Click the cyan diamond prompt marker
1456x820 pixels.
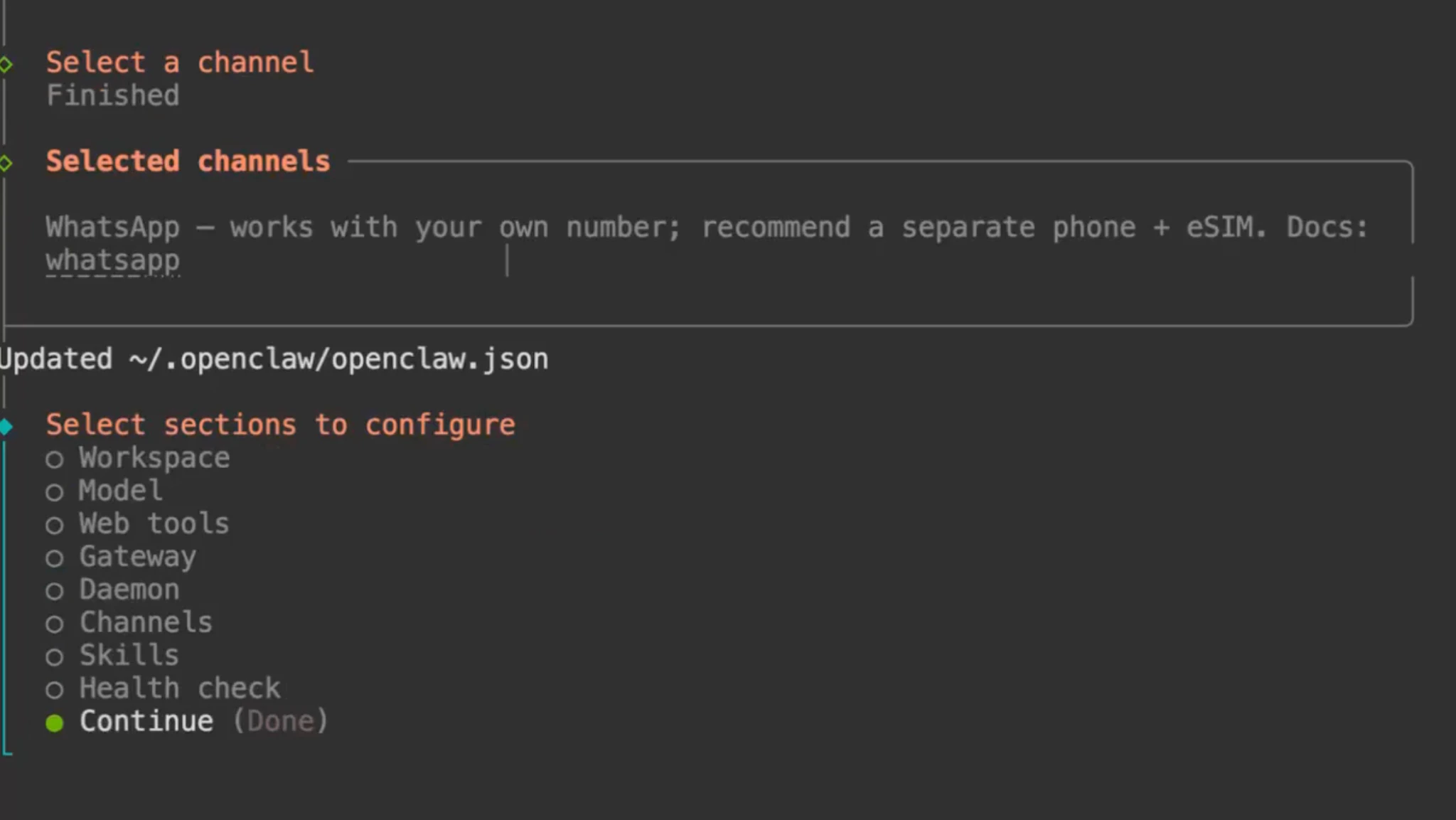[x=6, y=427]
